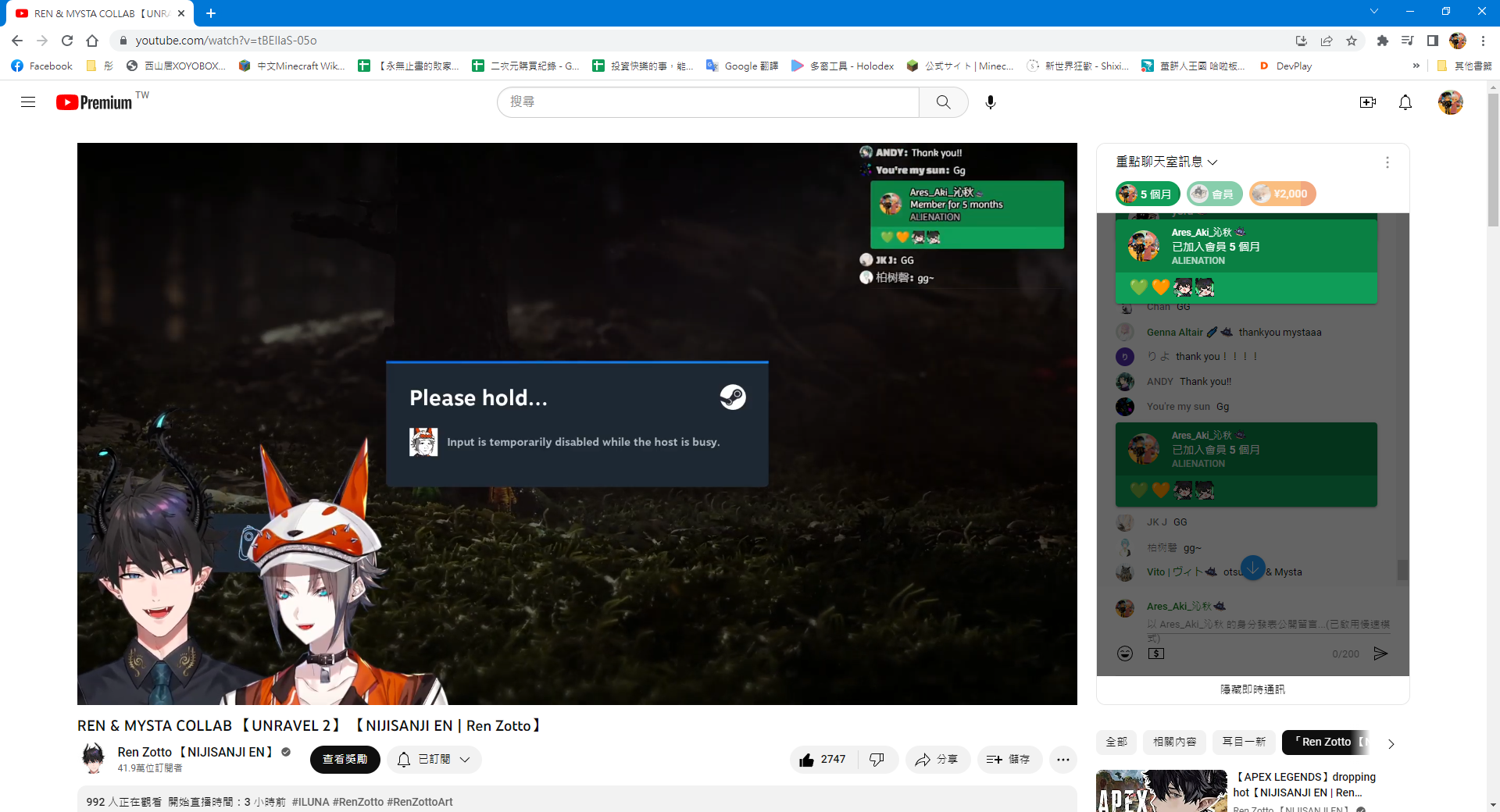1500x812 pixels.
Task: Send chat message arrow icon
Action: click(1380, 654)
